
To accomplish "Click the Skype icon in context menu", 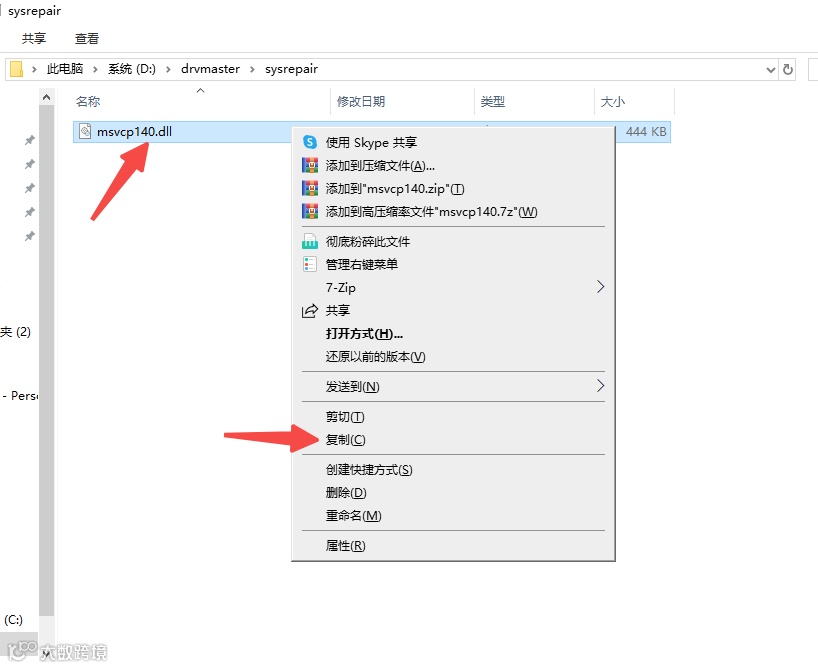I will (310, 142).
